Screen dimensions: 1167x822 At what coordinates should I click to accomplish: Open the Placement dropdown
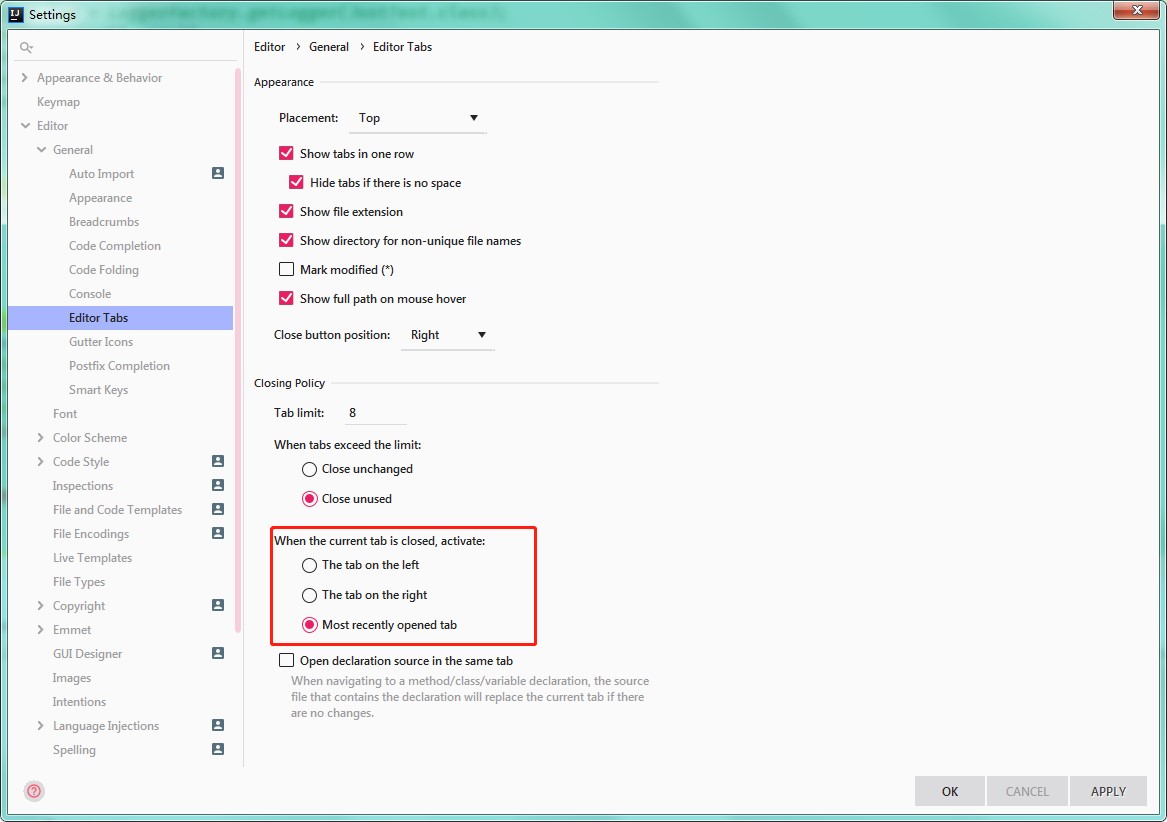475,118
